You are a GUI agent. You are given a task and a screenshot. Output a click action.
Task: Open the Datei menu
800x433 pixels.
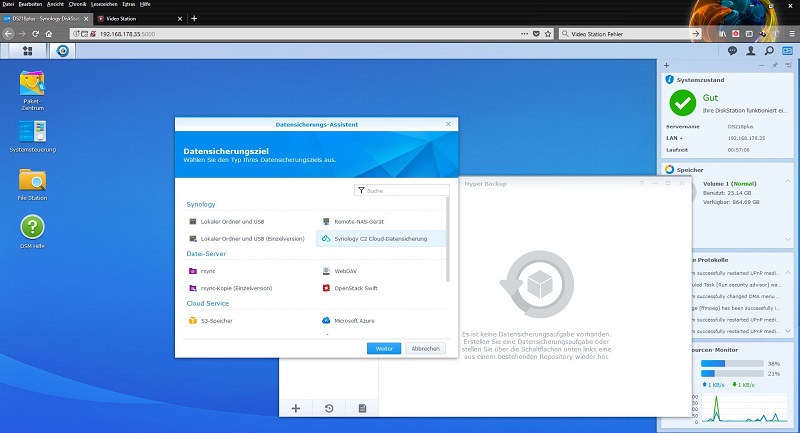(x=8, y=4)
